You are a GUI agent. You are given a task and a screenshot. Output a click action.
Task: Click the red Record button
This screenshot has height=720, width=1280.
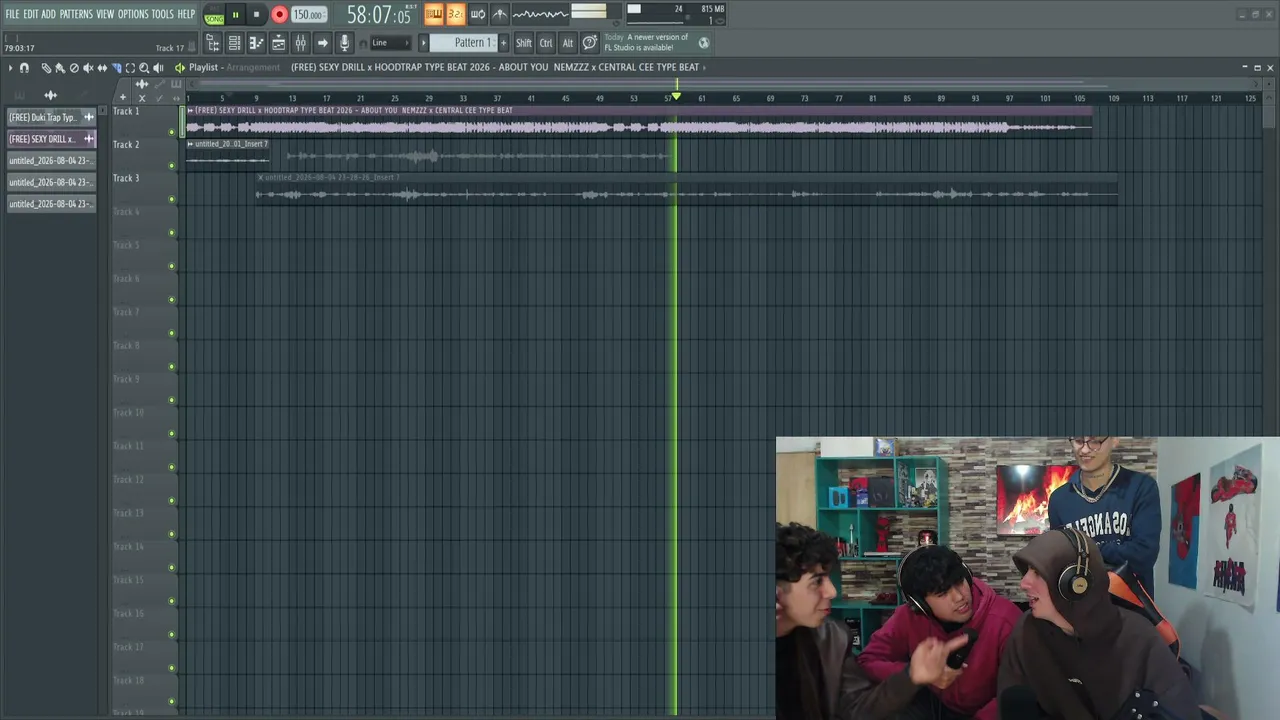[279, 15]
